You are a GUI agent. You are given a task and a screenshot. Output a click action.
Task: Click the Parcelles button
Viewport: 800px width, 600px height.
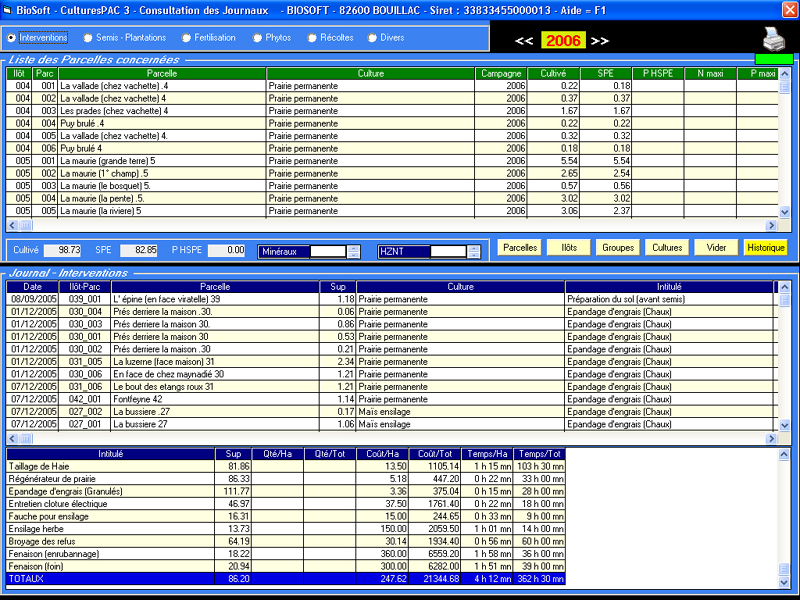pos(519,247)
